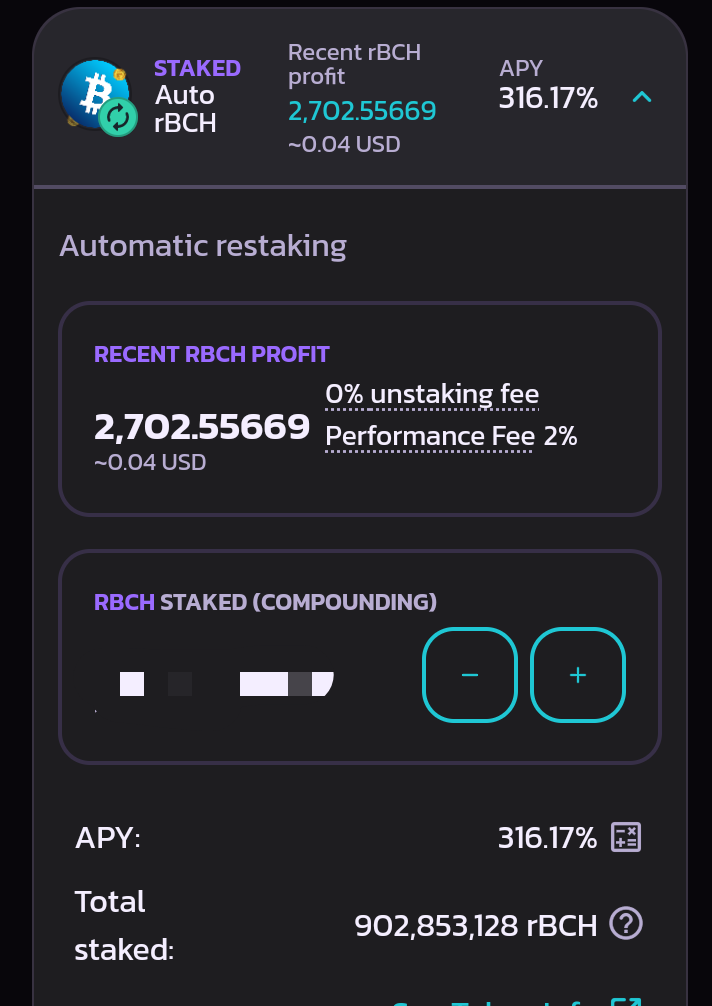Click the 316.17% value beside the calculator
712x1006 pixels.
548,838
